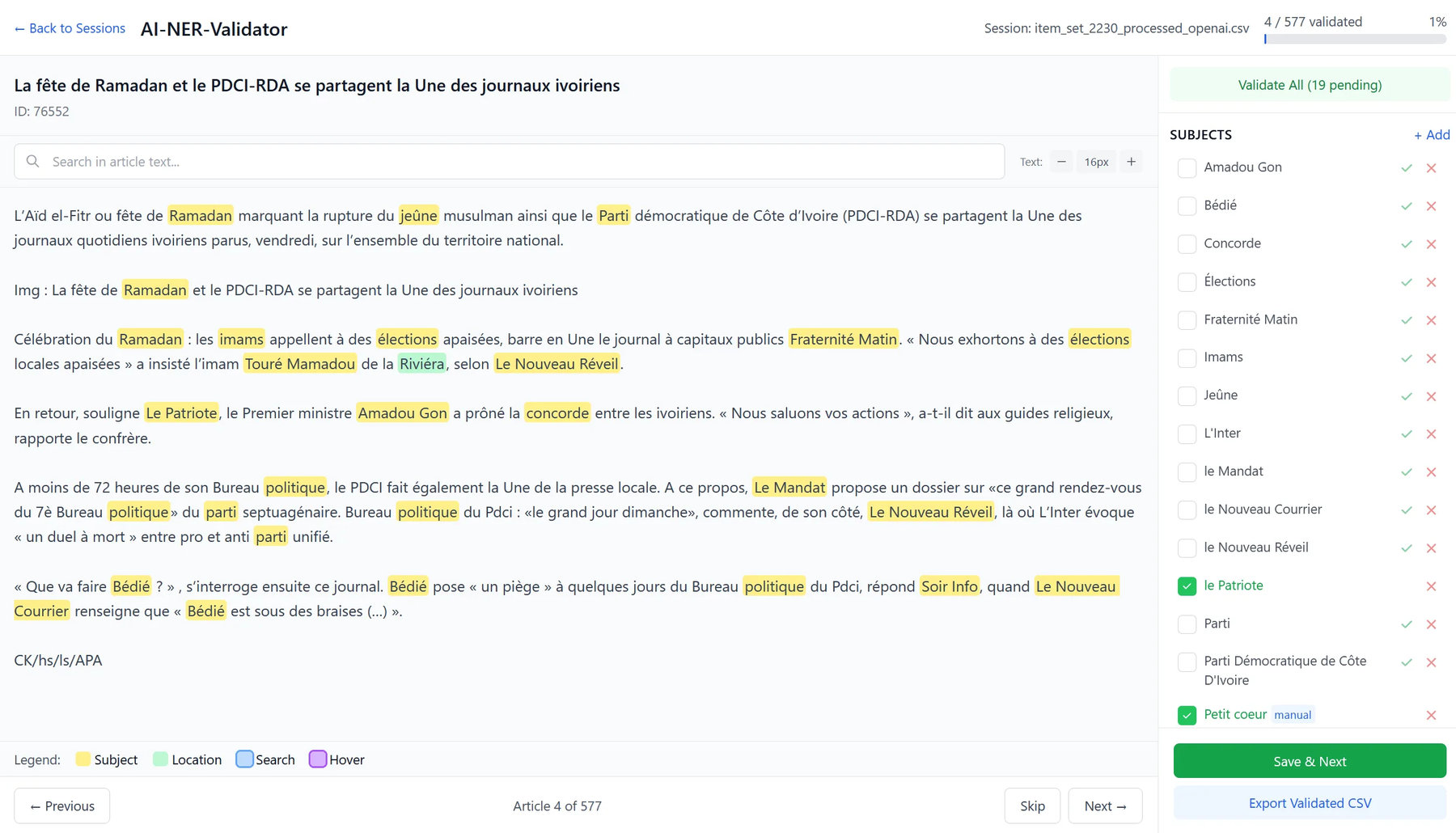The image size is (1456, 833).
Task: Click the Subject legend yellow swatch
Action: (x=83, y=759)
